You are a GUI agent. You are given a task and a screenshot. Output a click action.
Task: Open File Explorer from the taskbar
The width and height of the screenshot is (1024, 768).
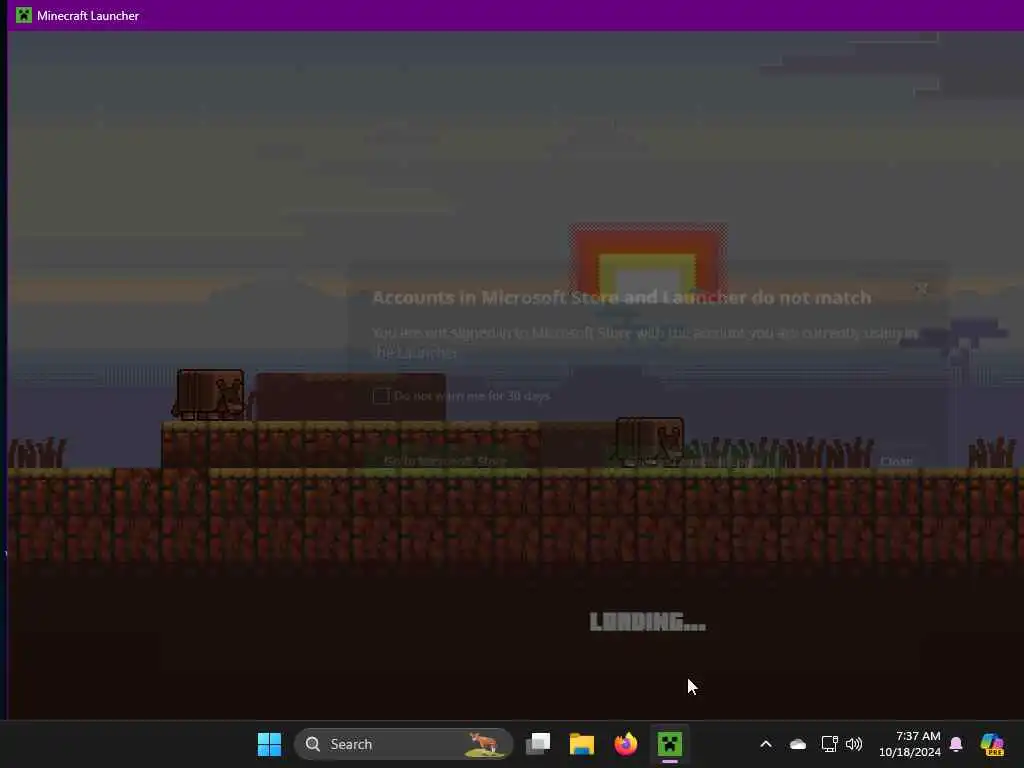[x=582, y=744]
